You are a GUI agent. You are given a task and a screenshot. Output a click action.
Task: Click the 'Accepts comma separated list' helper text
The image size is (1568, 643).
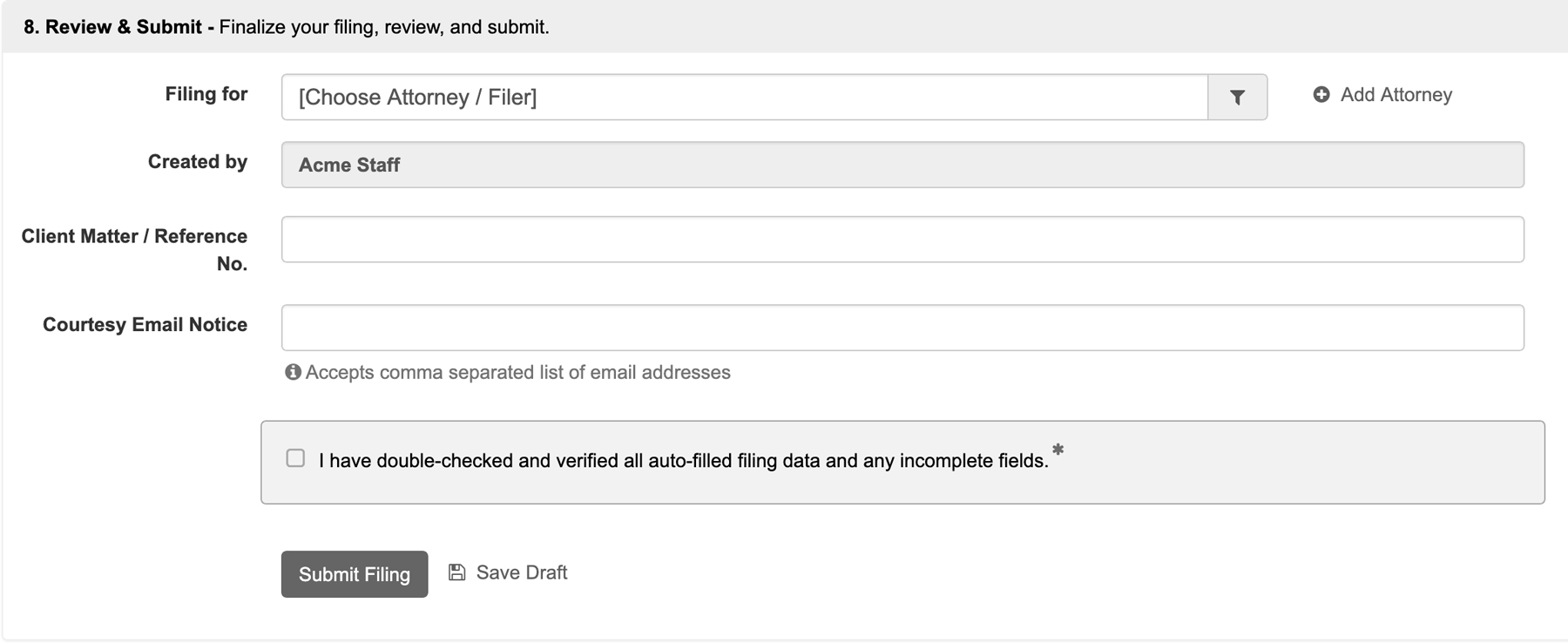[x=518, y=372]
